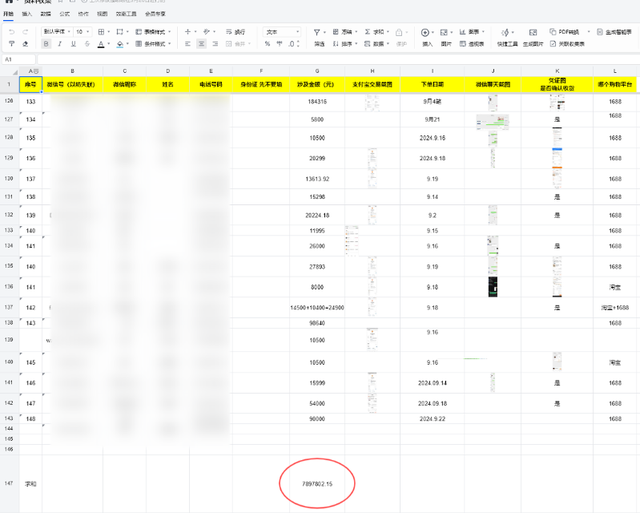Click the 生成智能表 button

coord(614,32)
